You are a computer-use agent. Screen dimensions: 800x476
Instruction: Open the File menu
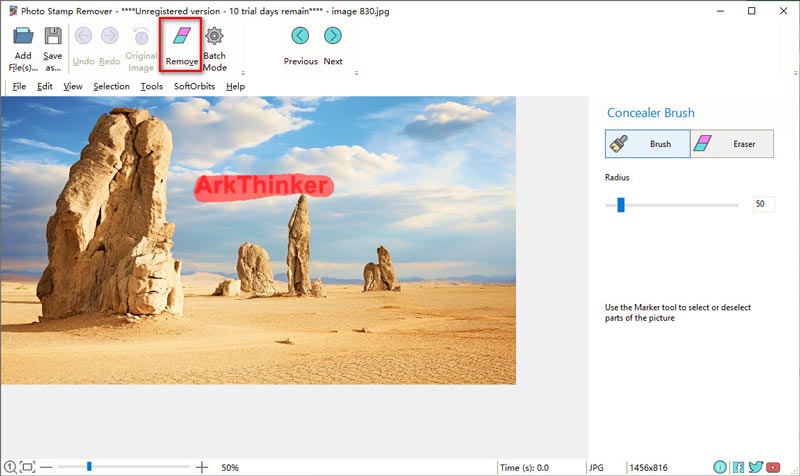click(x=19, y=86)
